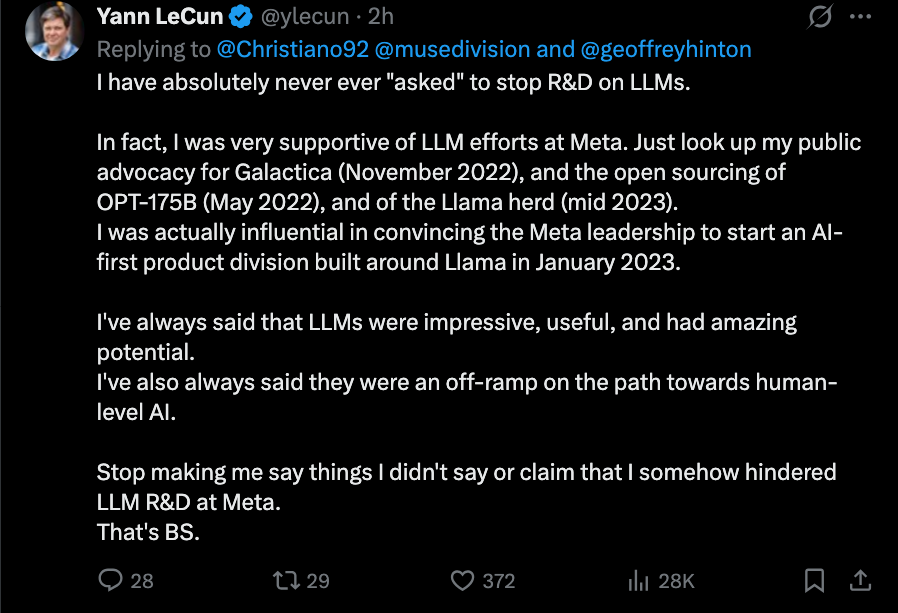Click the 28K views count
Screen dimensions: 898x613
[x=676, y=581]
